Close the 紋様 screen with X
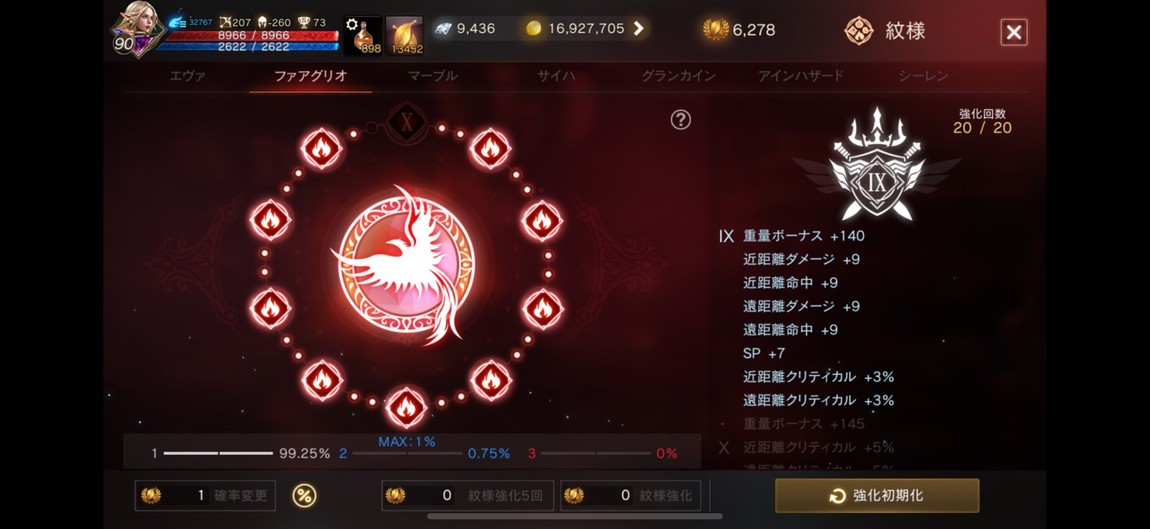 click(1014, 32)
